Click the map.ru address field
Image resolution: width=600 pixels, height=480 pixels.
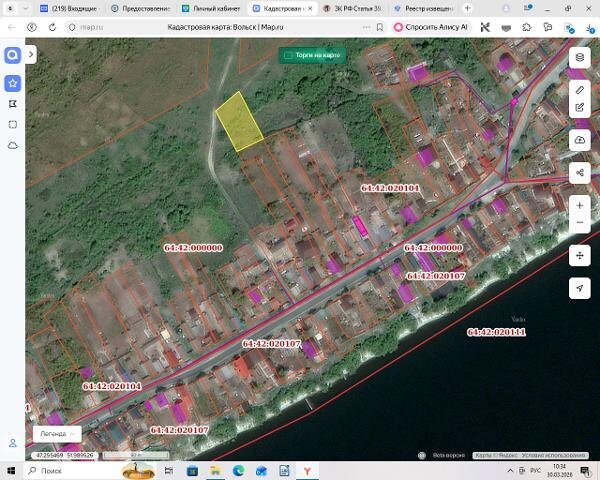92,27
